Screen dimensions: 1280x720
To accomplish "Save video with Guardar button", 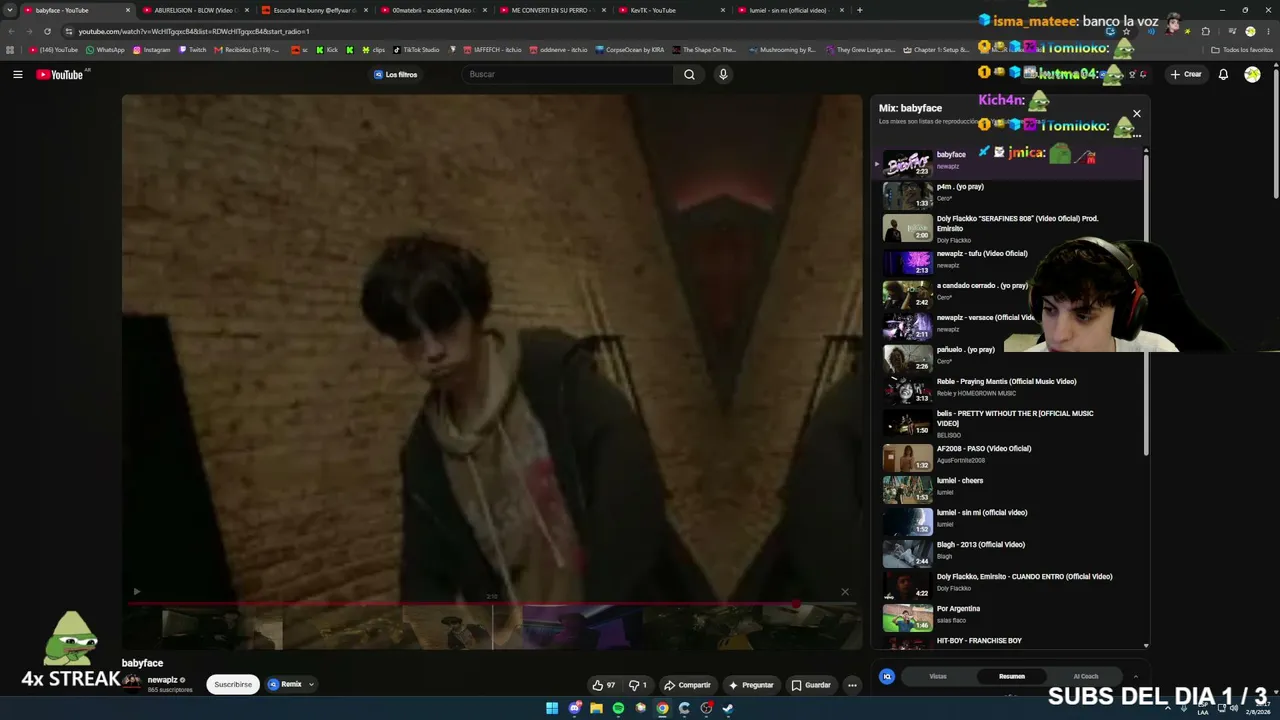I will click(x=811, y=685).
